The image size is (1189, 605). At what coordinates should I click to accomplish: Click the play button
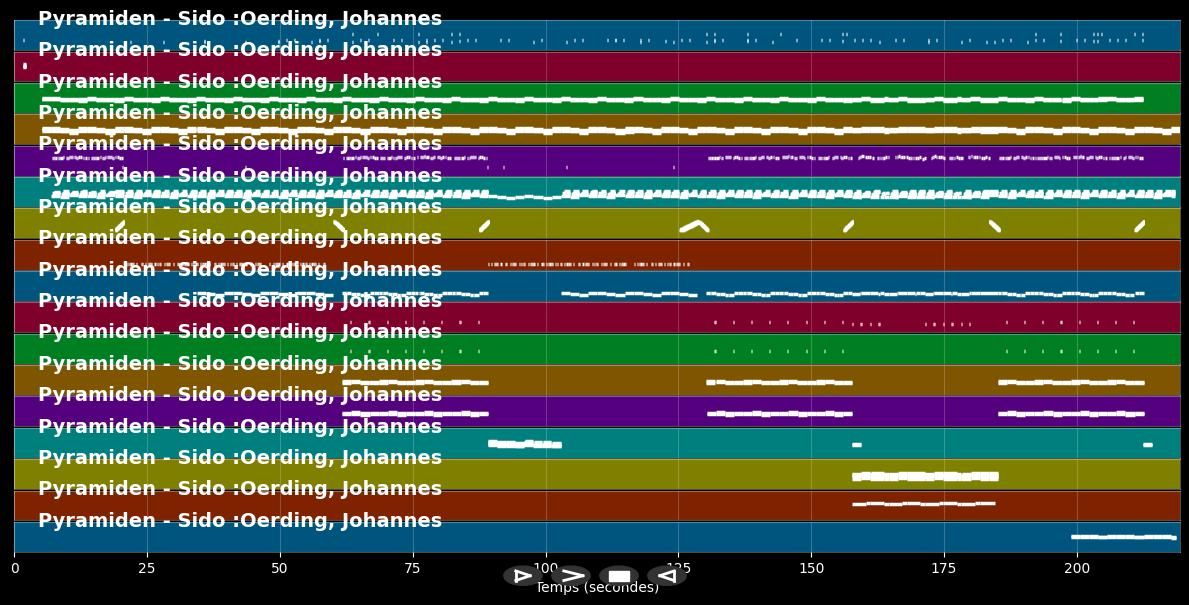521,576
